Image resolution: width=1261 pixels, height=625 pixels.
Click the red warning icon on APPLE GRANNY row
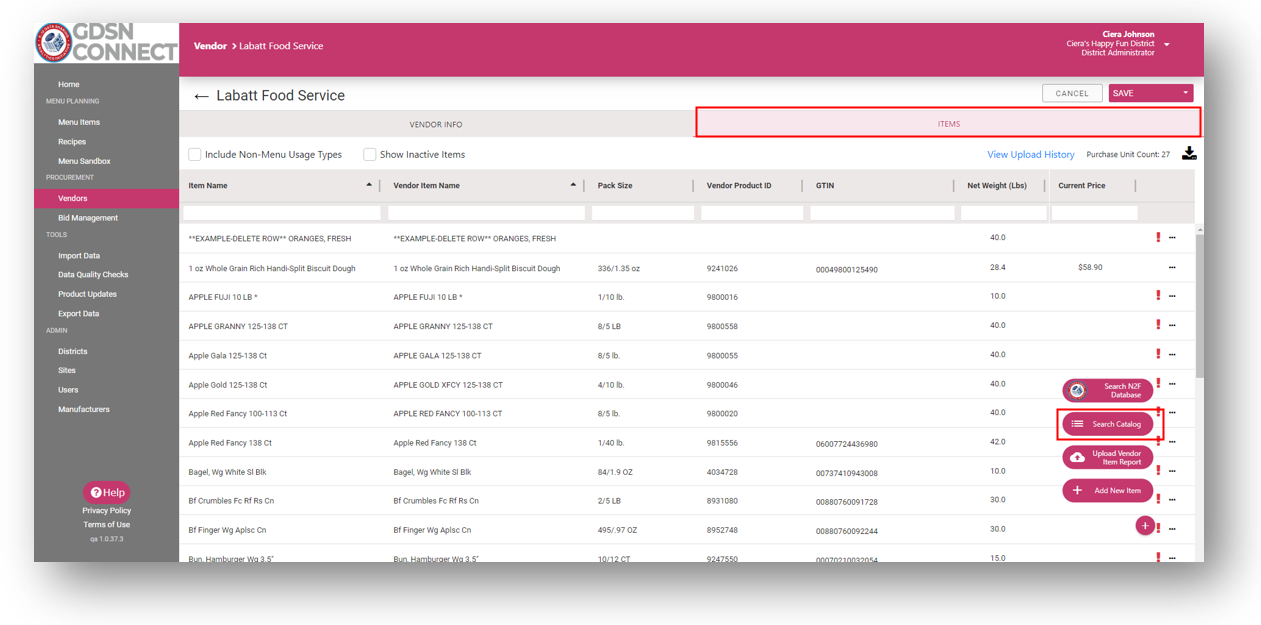(1158, 325)
